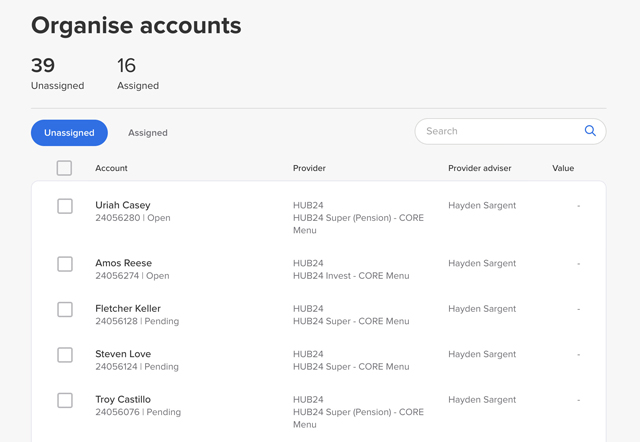Click the Fletcher Keller account name
640x442 pixels.
tap(128, 309)
